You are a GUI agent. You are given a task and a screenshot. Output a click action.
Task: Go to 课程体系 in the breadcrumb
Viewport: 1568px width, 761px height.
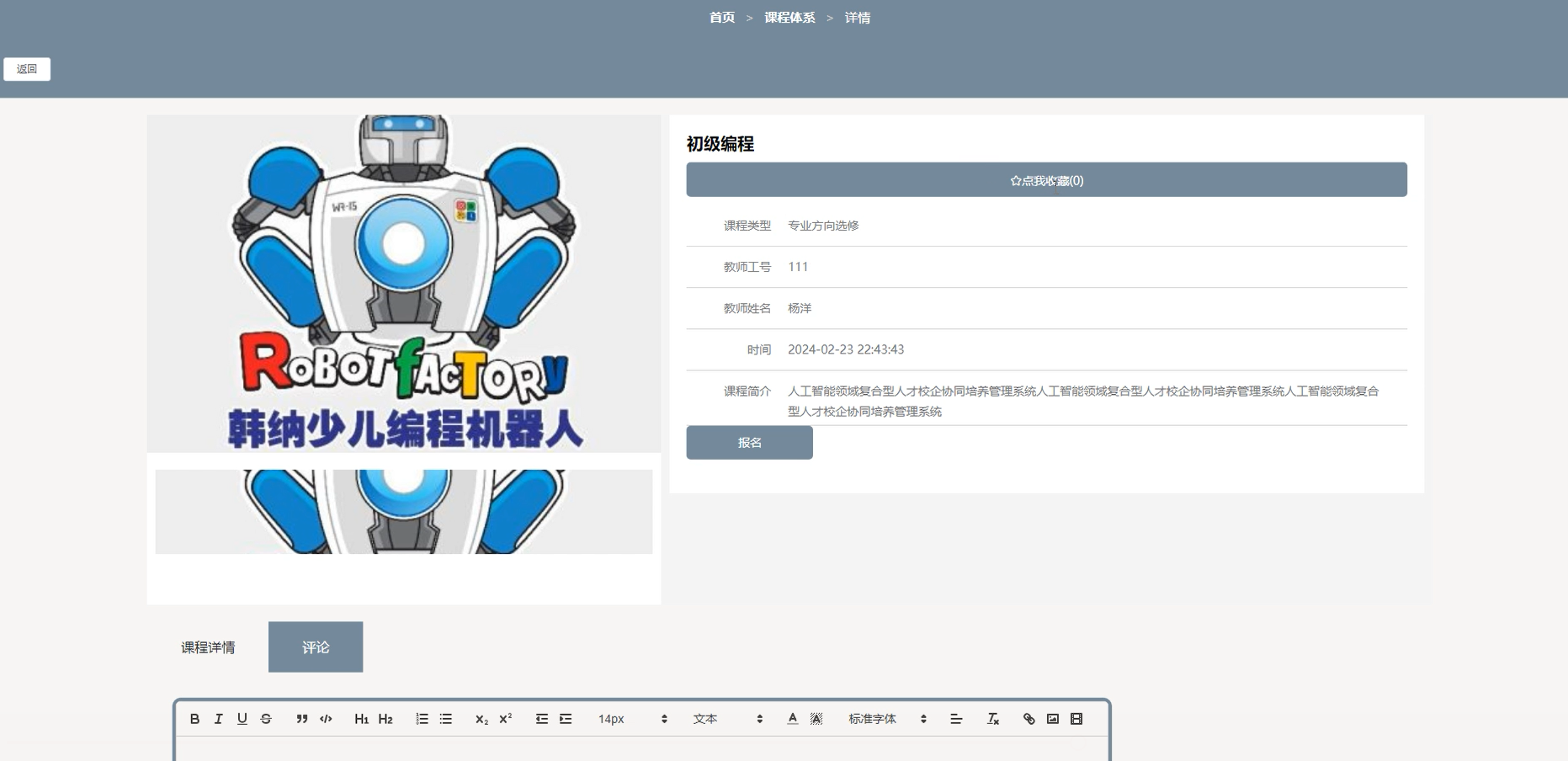coord(789,18)
